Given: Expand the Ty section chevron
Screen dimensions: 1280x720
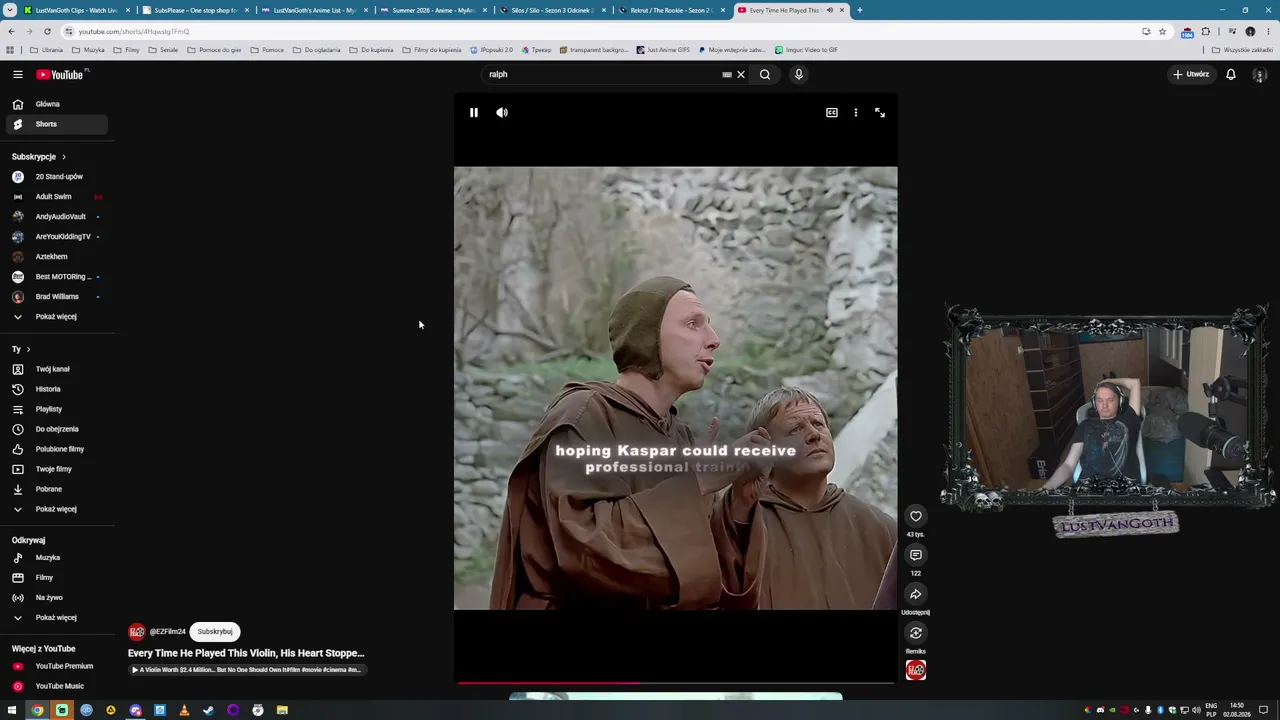Looking at the screenshot, I should pos(28,349).
